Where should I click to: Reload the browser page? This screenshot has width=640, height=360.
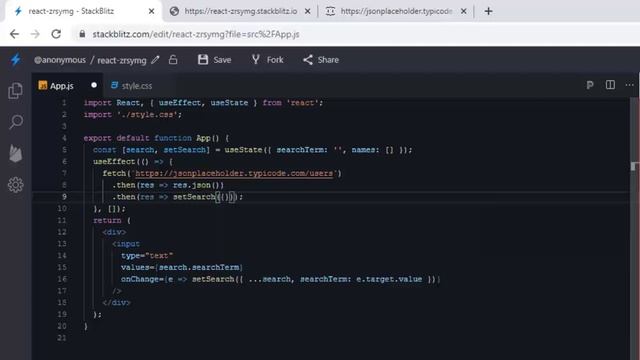(56, 34)
